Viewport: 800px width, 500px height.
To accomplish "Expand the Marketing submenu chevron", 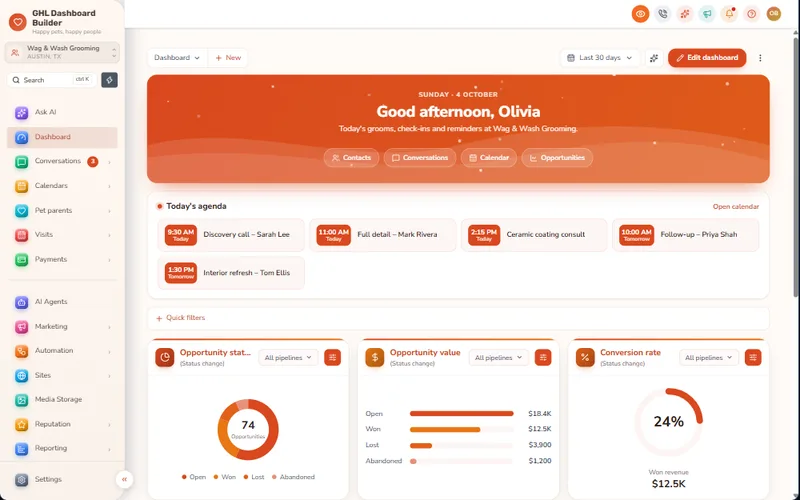I will tap(109, 327).
